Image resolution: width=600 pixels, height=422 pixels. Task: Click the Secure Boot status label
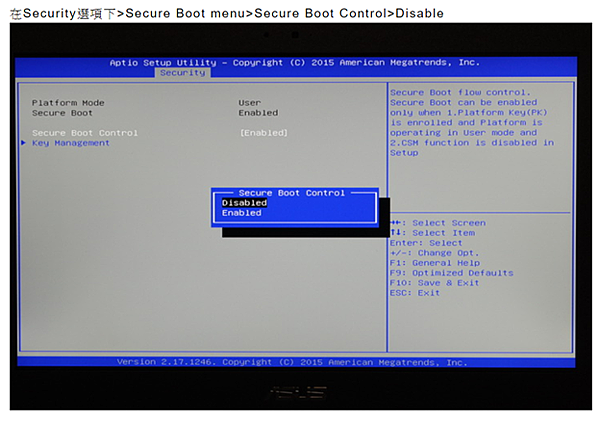point(62,113)
